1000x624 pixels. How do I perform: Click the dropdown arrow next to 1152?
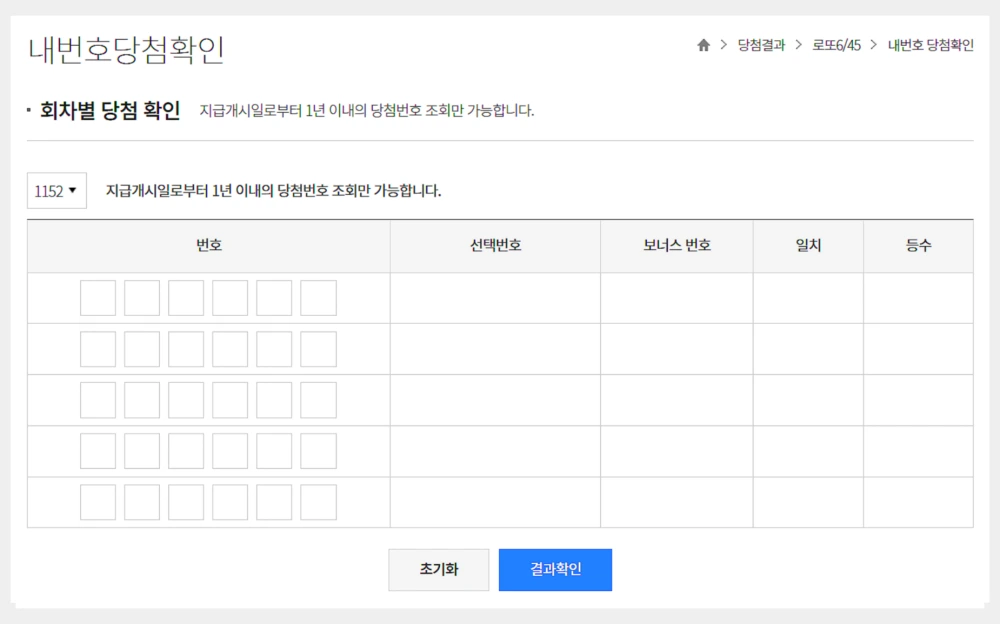[73, 190]
